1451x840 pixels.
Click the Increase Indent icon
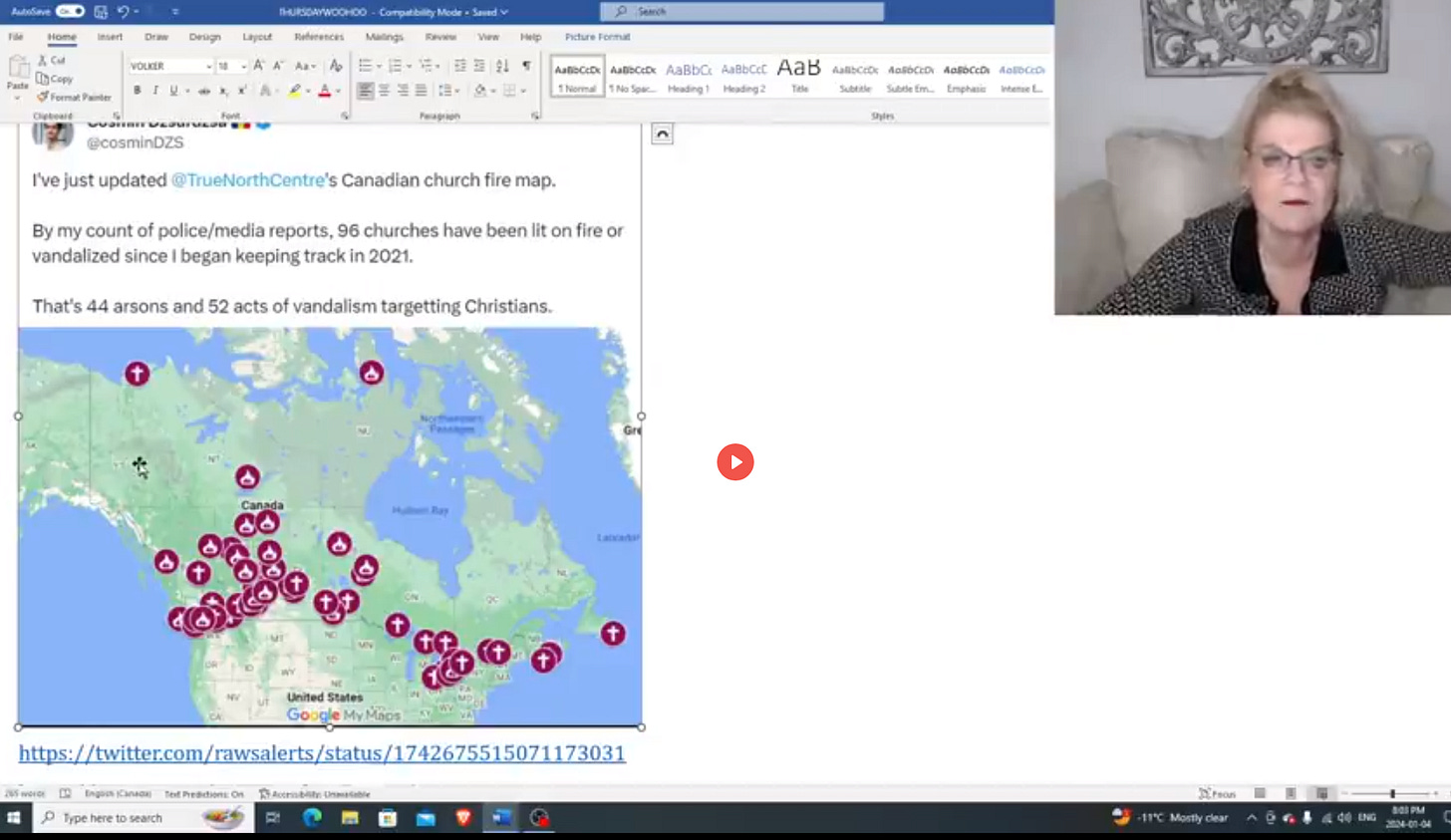[479, 66]
